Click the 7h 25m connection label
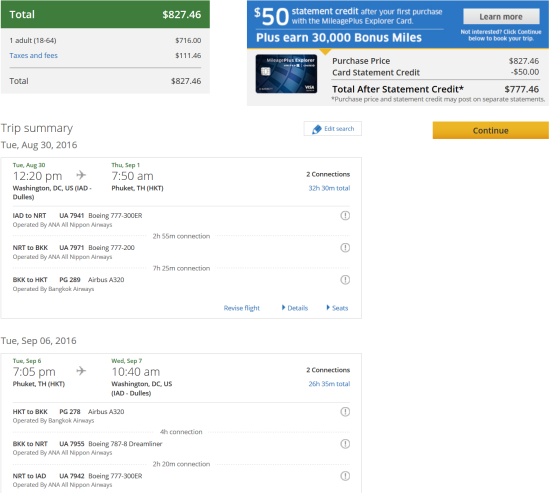This screenshot has width=550, height=493. 181,268
